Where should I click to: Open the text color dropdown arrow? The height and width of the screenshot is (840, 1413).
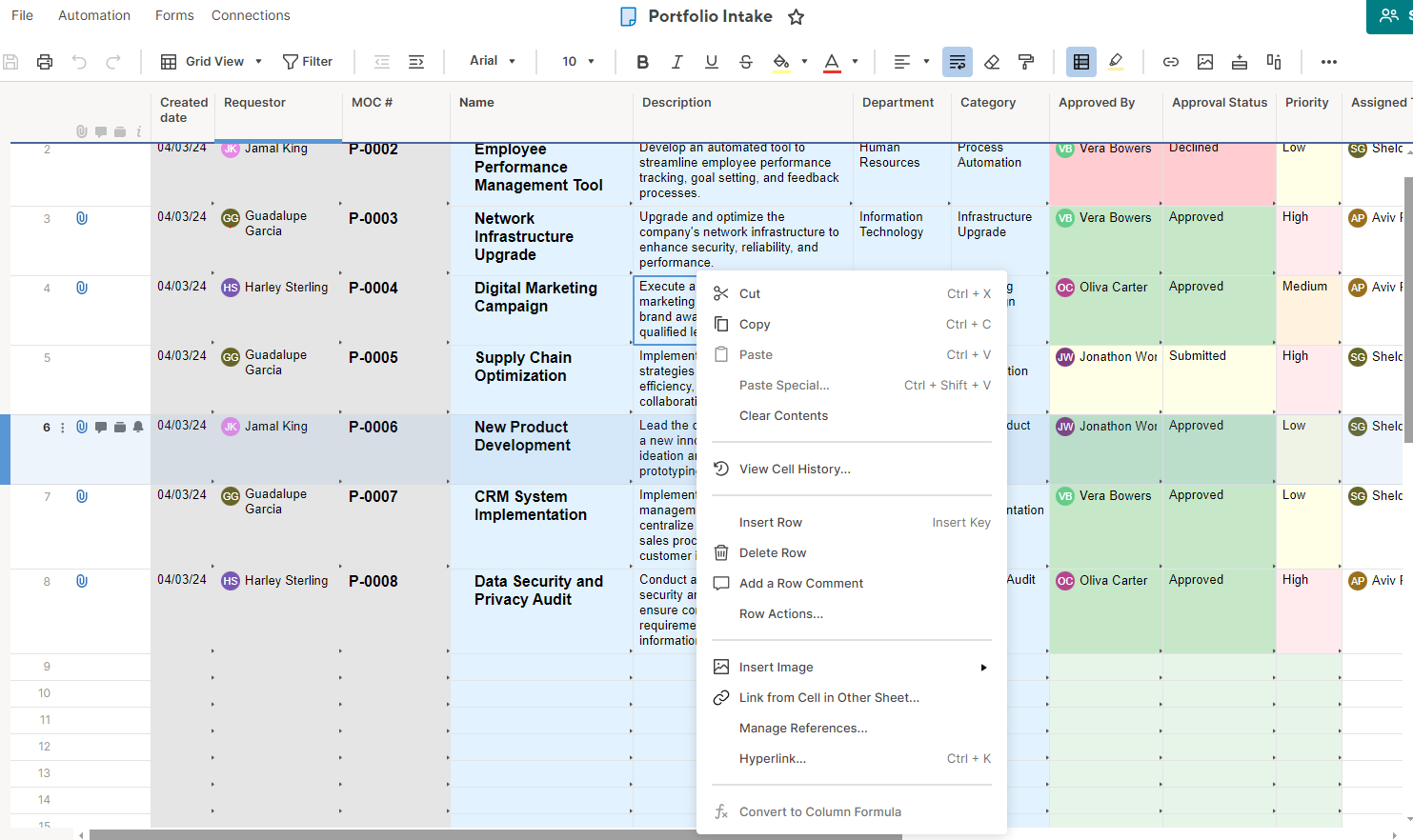855,62
